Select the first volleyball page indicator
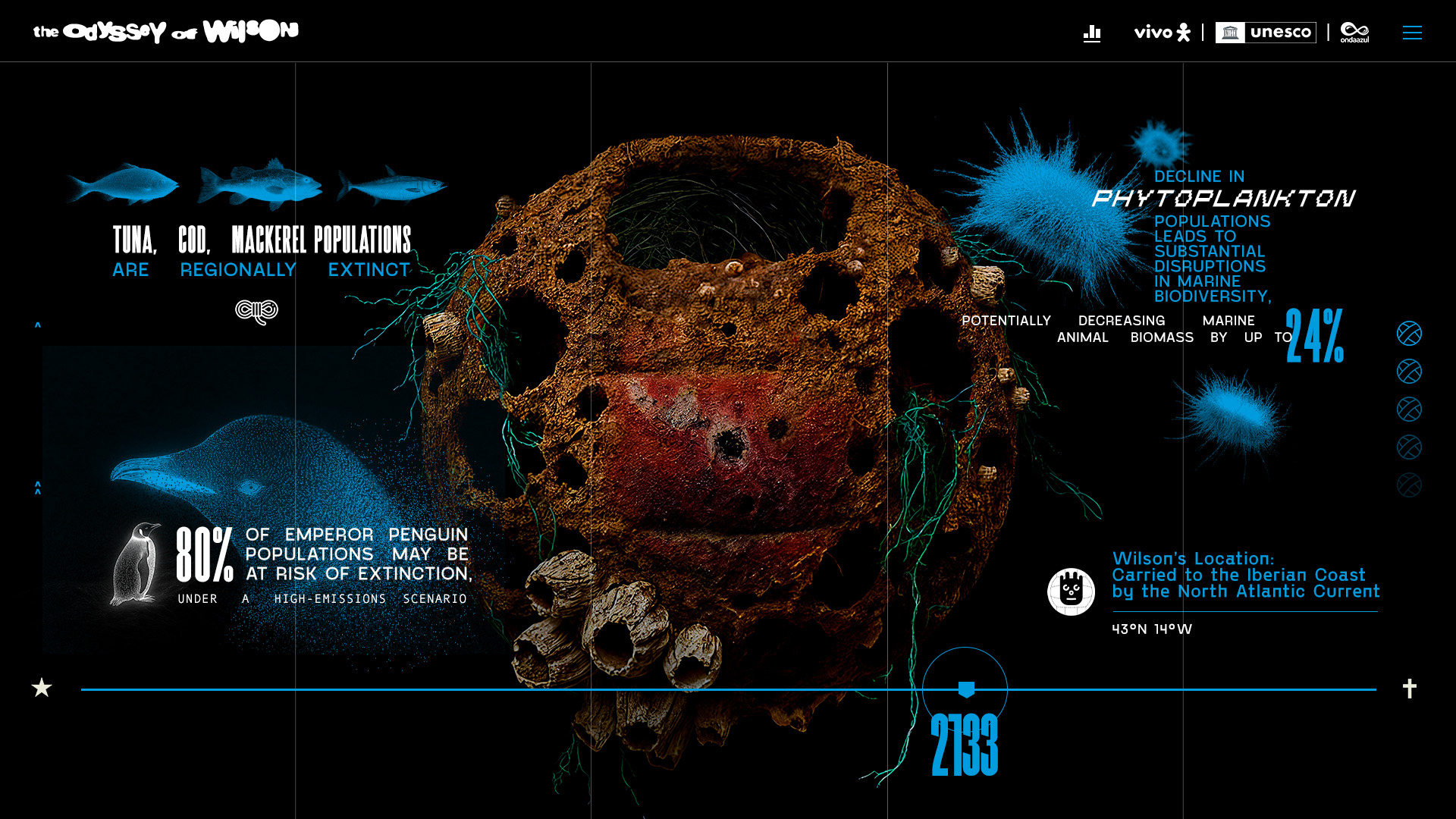1456x819 pixels. [1409, 334]
